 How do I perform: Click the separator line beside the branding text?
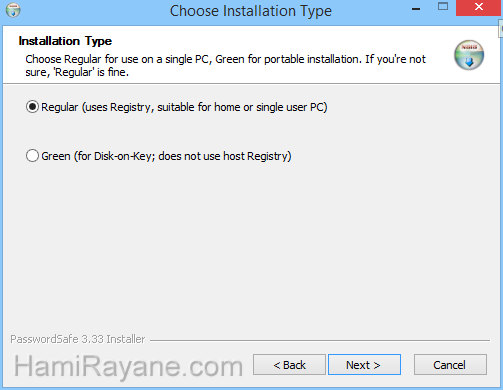tap(320, 340)
